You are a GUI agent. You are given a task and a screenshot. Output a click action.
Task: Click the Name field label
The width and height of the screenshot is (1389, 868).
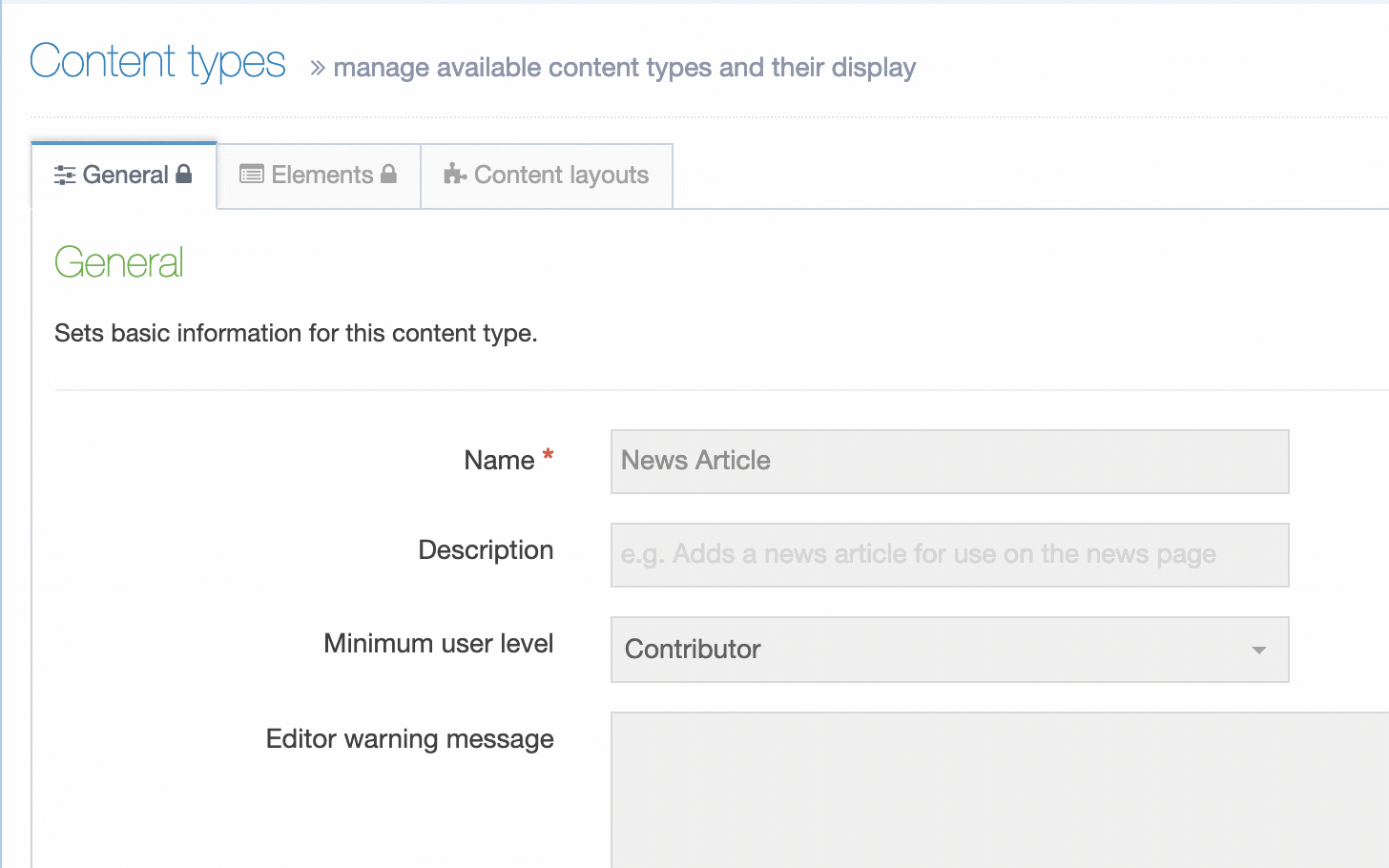point(498,461)
